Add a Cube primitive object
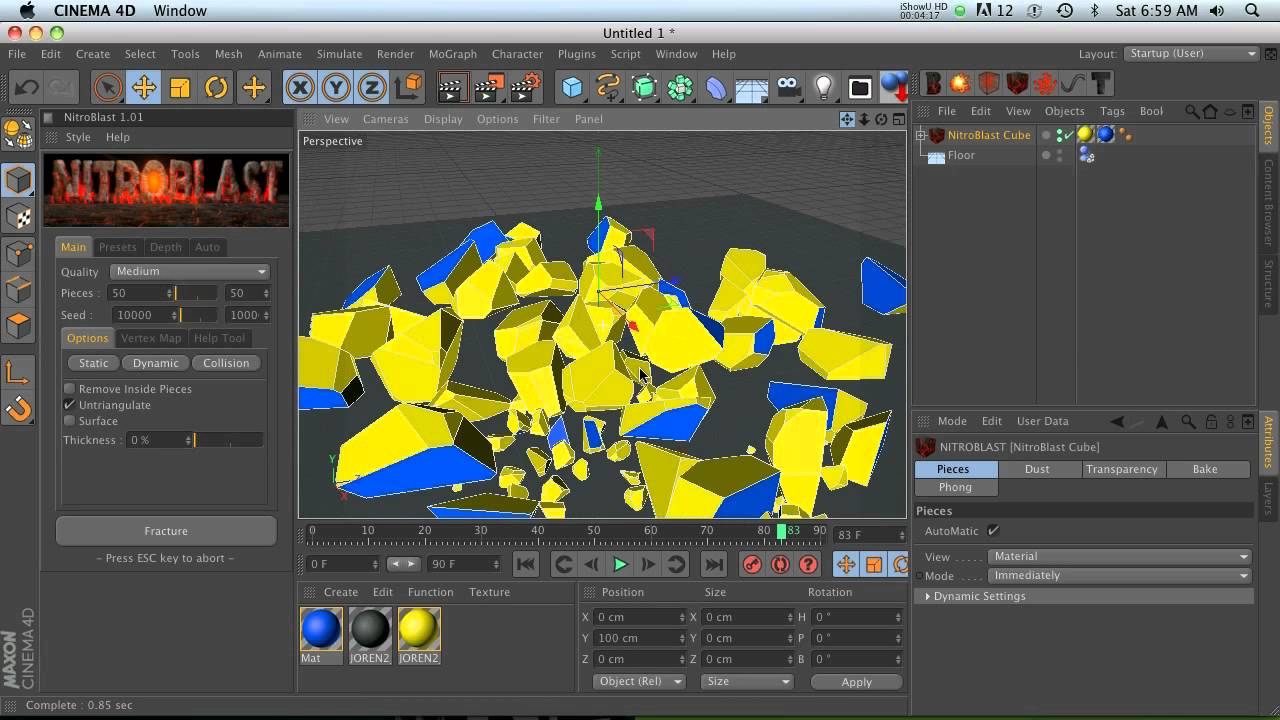 point(572,88)
